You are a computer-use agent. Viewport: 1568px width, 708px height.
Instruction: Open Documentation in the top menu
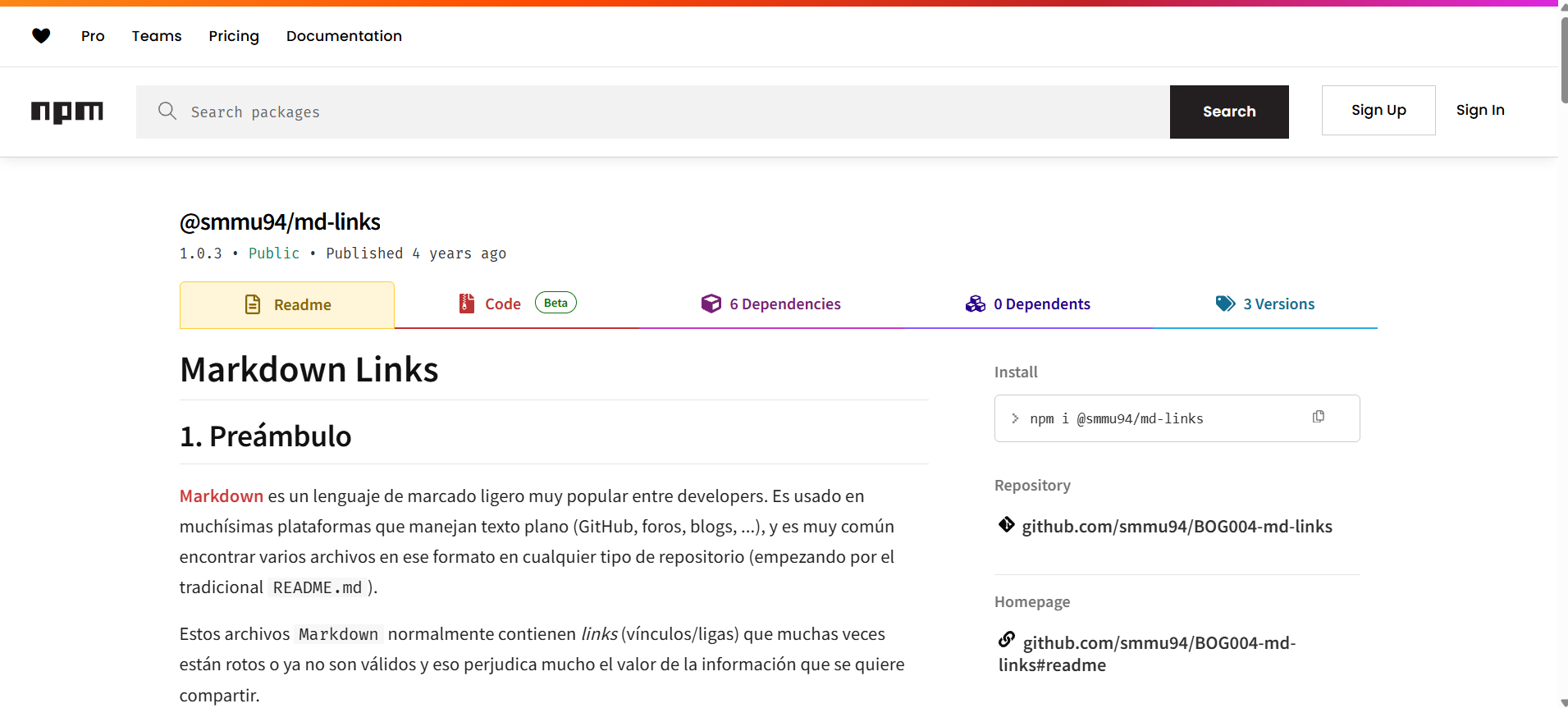point(344,36)
